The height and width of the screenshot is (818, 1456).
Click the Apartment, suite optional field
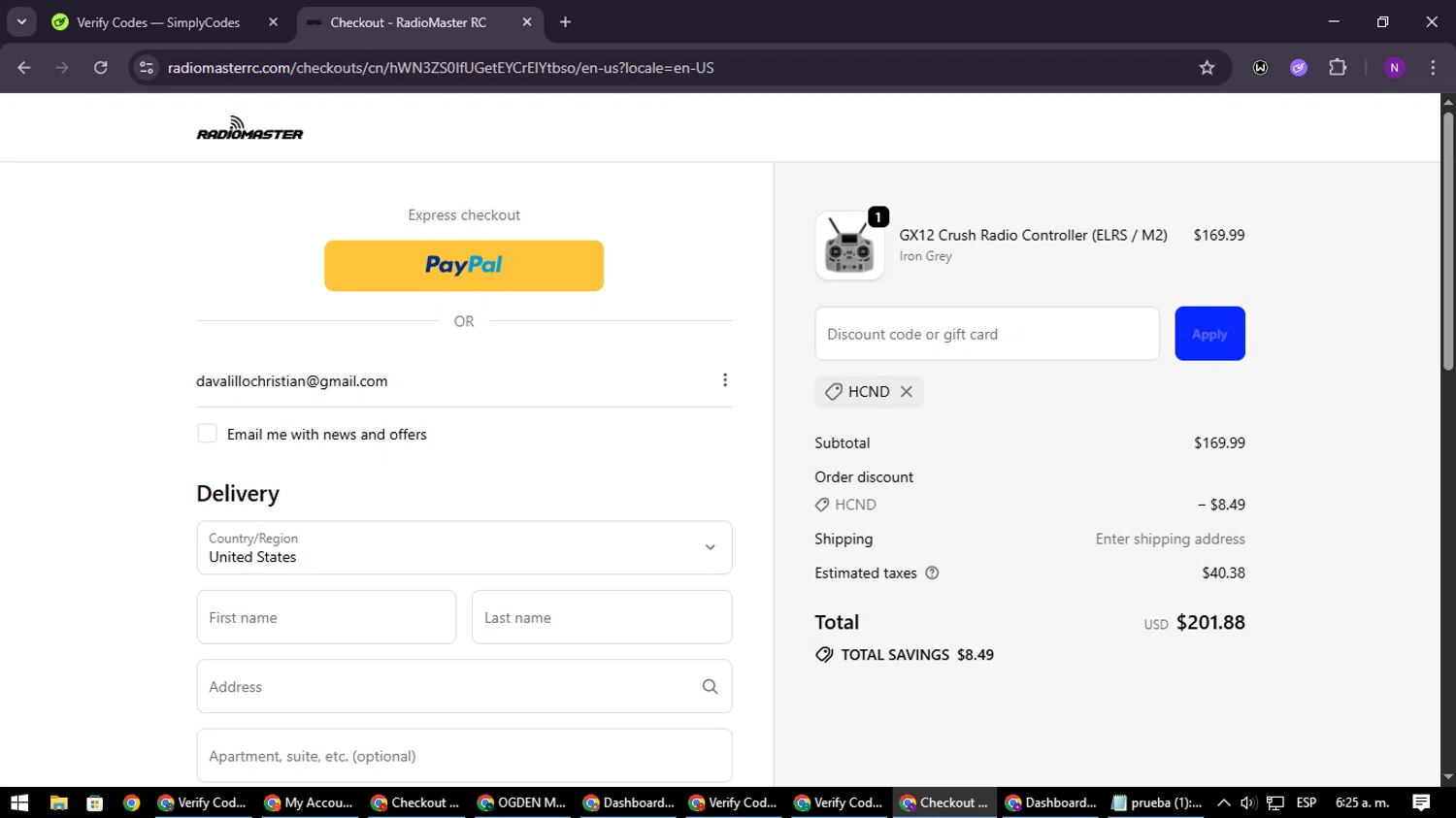point(464,756)
